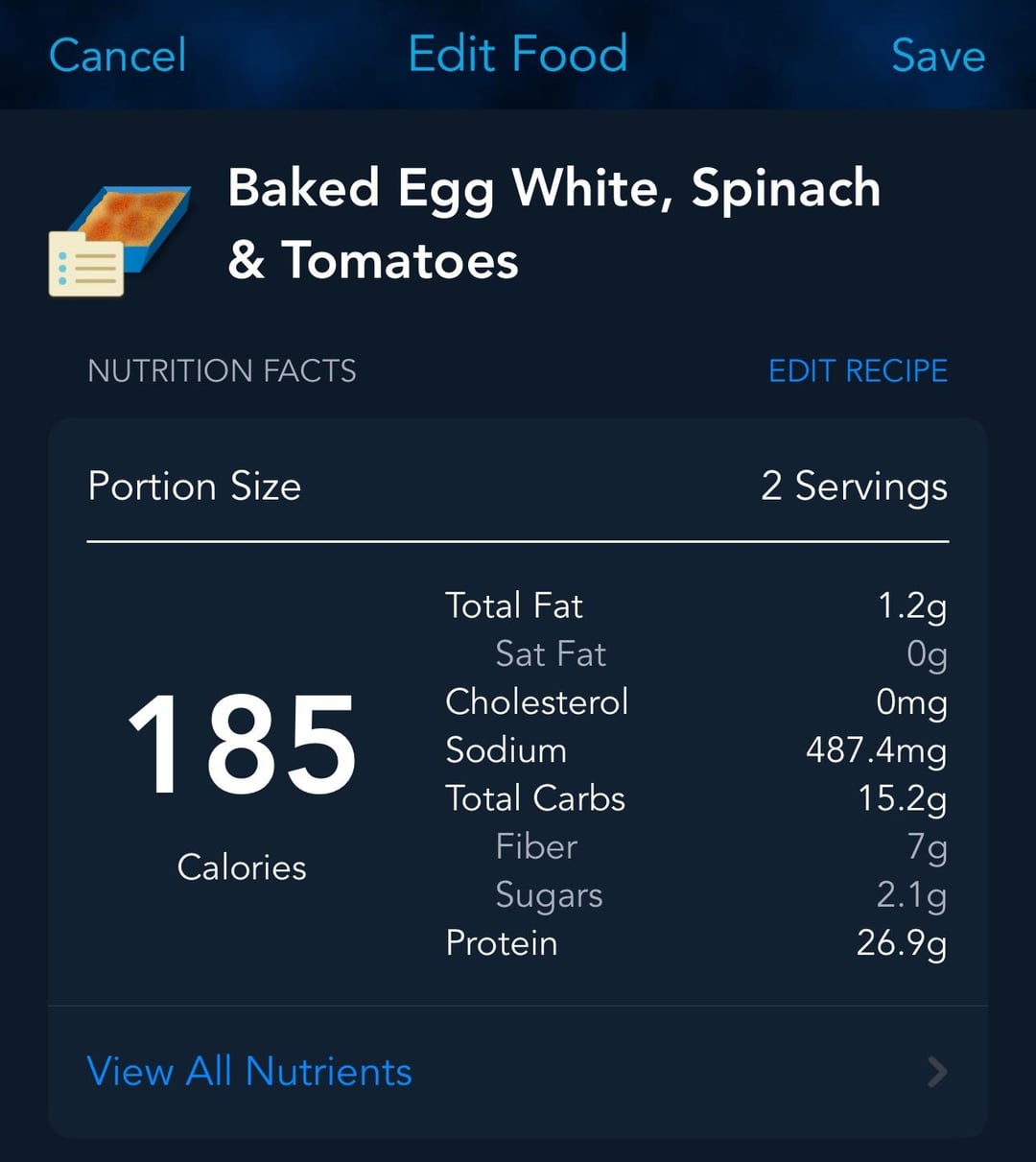Cancel editing the food
Viewport: 1036px width, 1162px height.
[117, 55]
